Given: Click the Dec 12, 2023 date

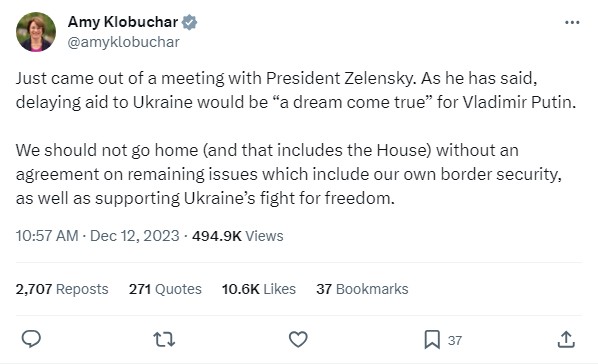Looking at the screenshot, I should click(x=135, y=236).
